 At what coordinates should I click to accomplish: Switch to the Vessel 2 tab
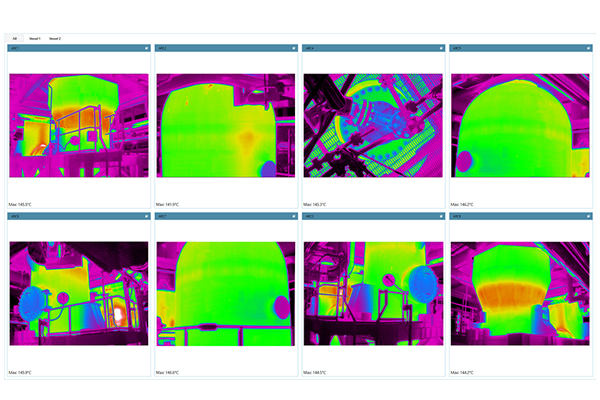click(55, 39)
